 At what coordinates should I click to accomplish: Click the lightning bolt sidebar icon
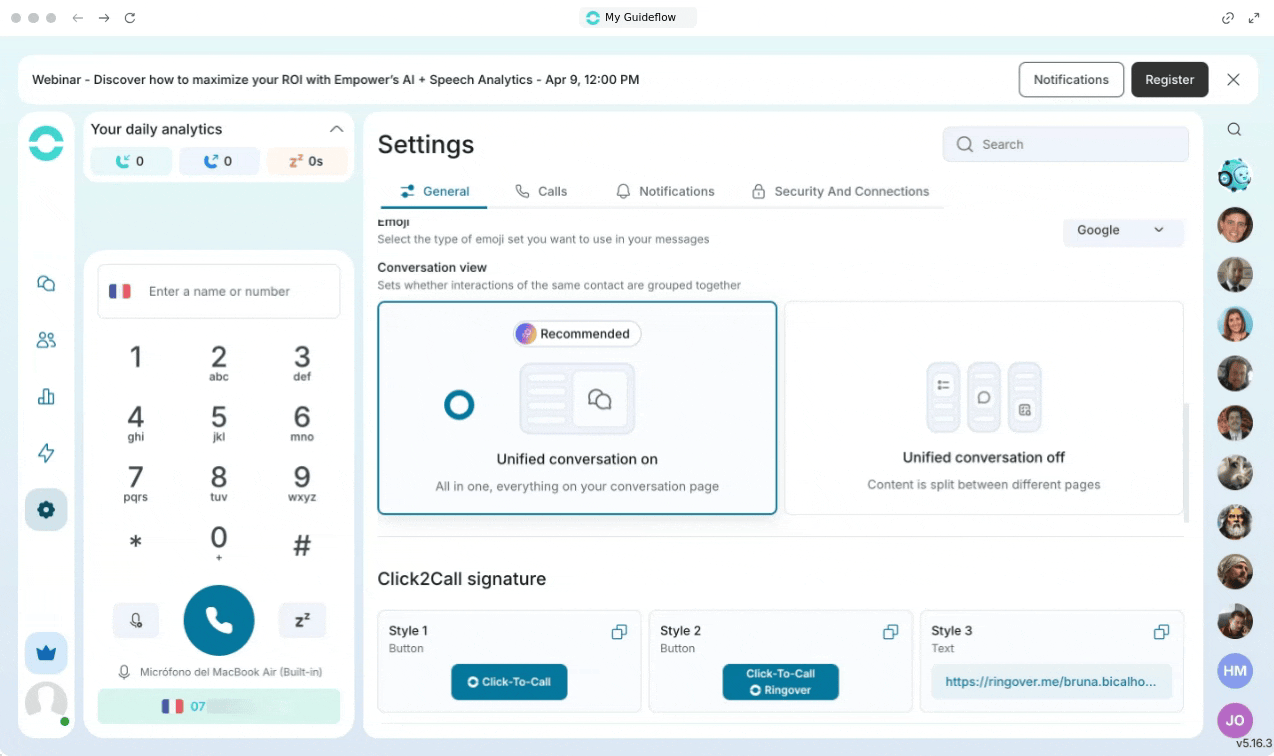click(46, 453)
